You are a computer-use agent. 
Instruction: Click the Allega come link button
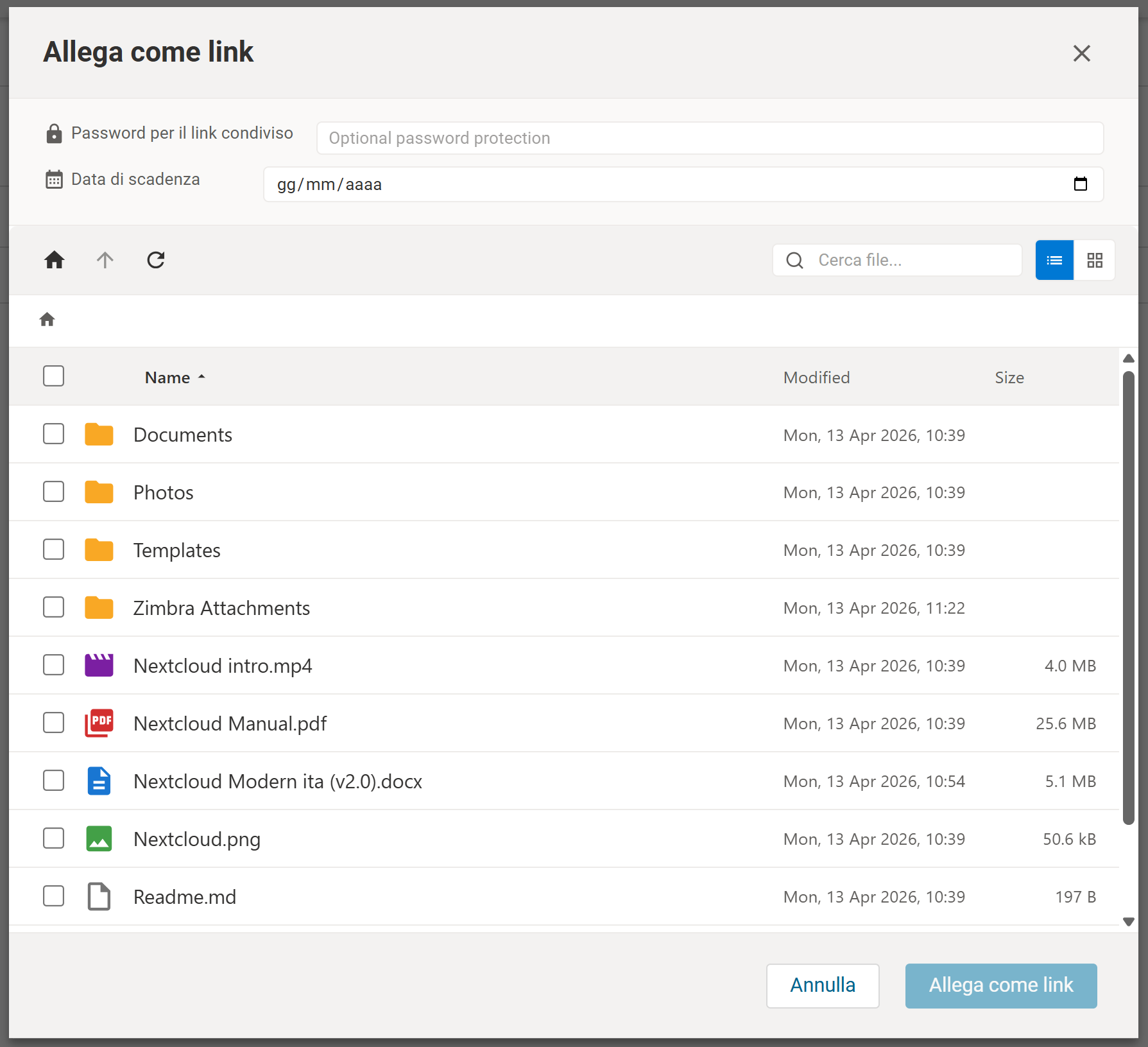point(1000,985)
